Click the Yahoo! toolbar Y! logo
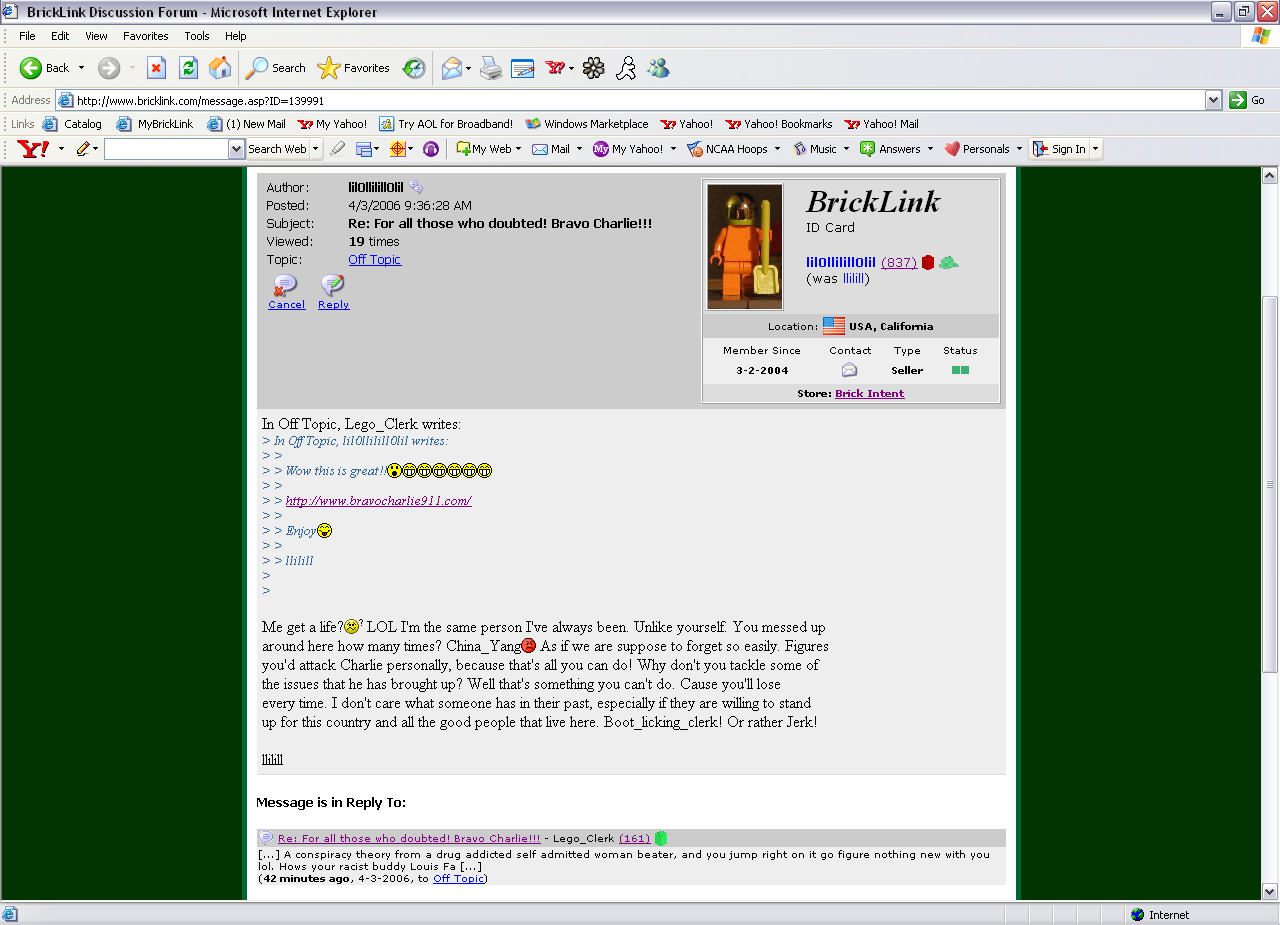 pyautogui.click(x=33, y=149)
